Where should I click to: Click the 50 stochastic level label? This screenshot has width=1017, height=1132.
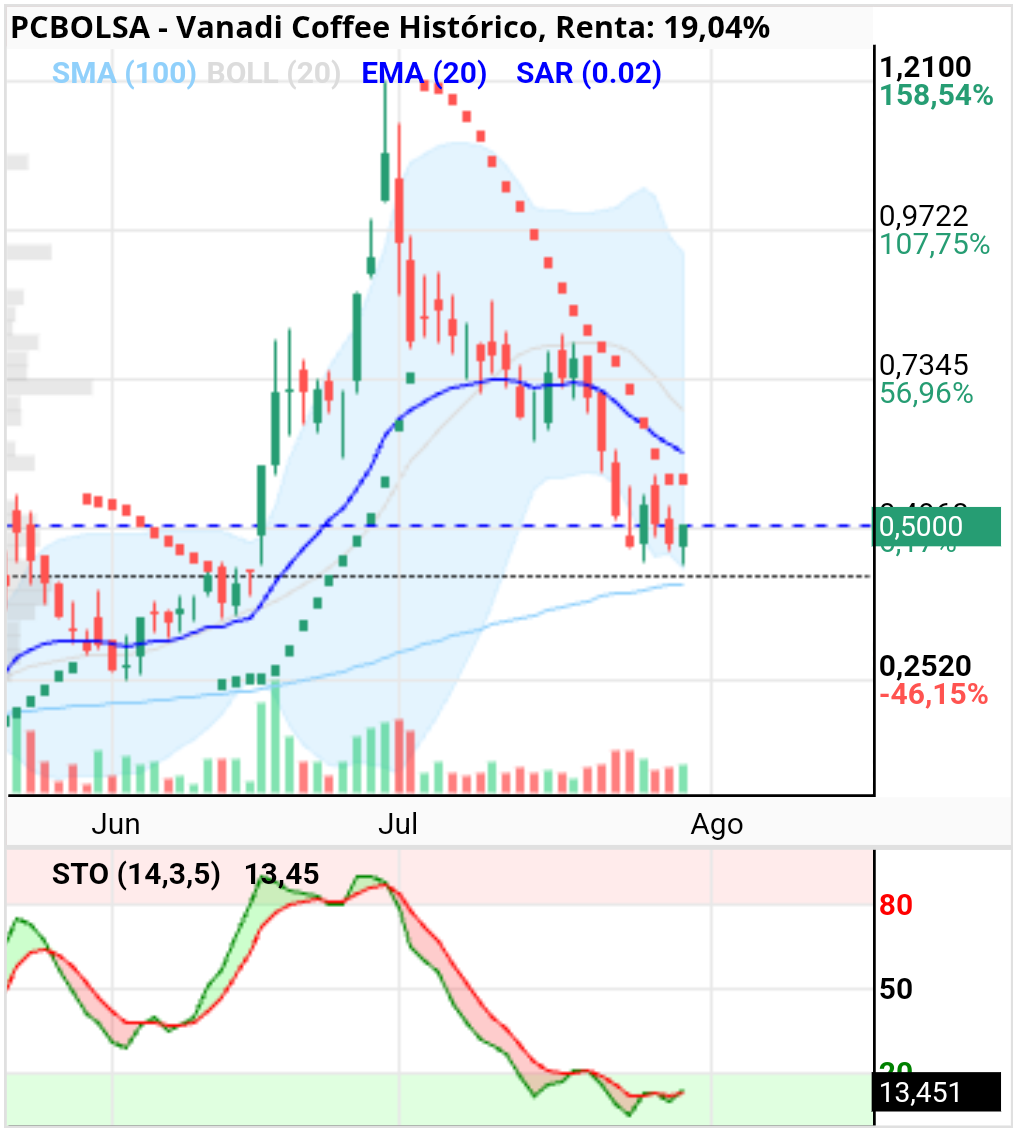tap(896, 988)
